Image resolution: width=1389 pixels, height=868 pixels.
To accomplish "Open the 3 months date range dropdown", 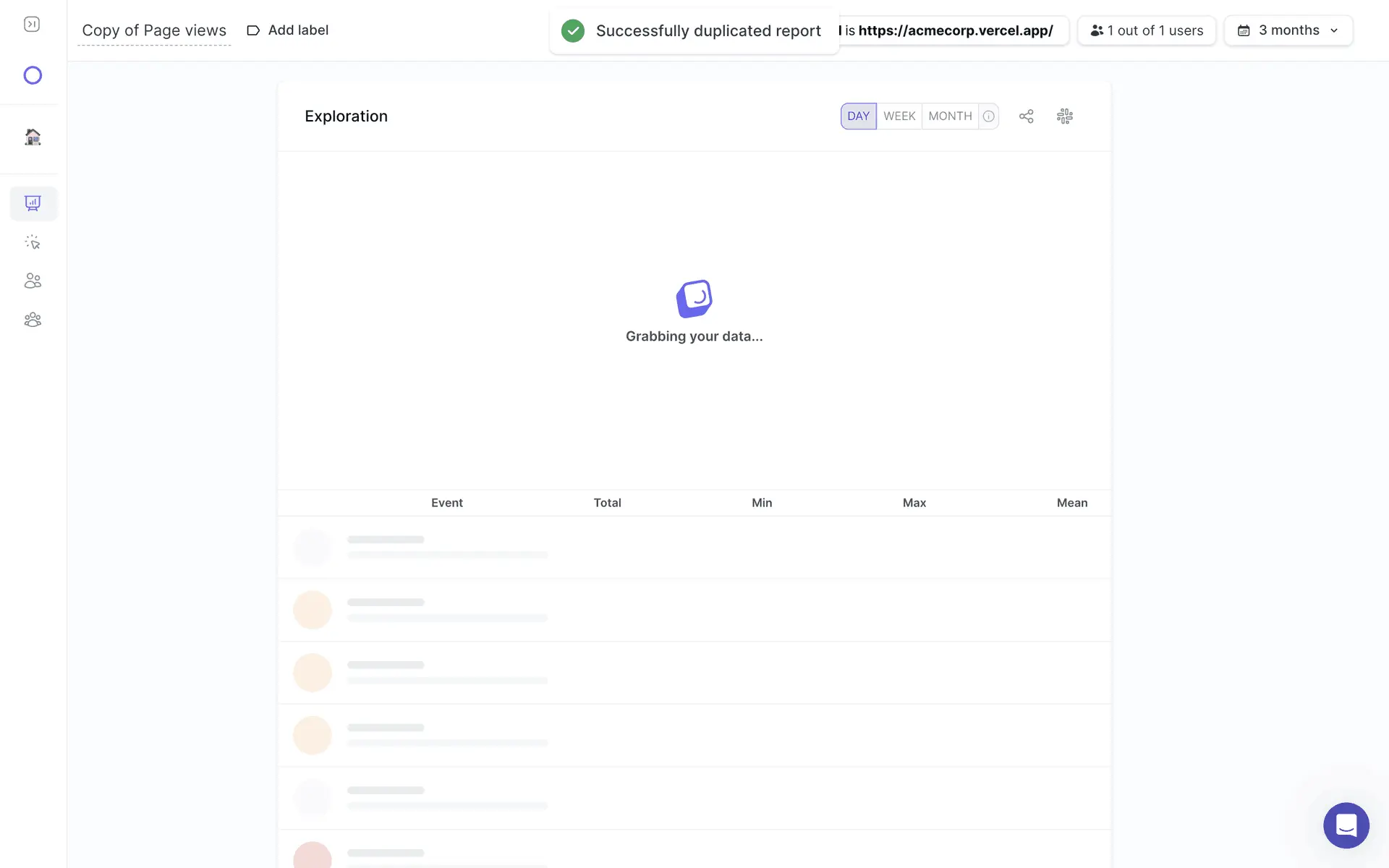I will (x=1288, y=30).
